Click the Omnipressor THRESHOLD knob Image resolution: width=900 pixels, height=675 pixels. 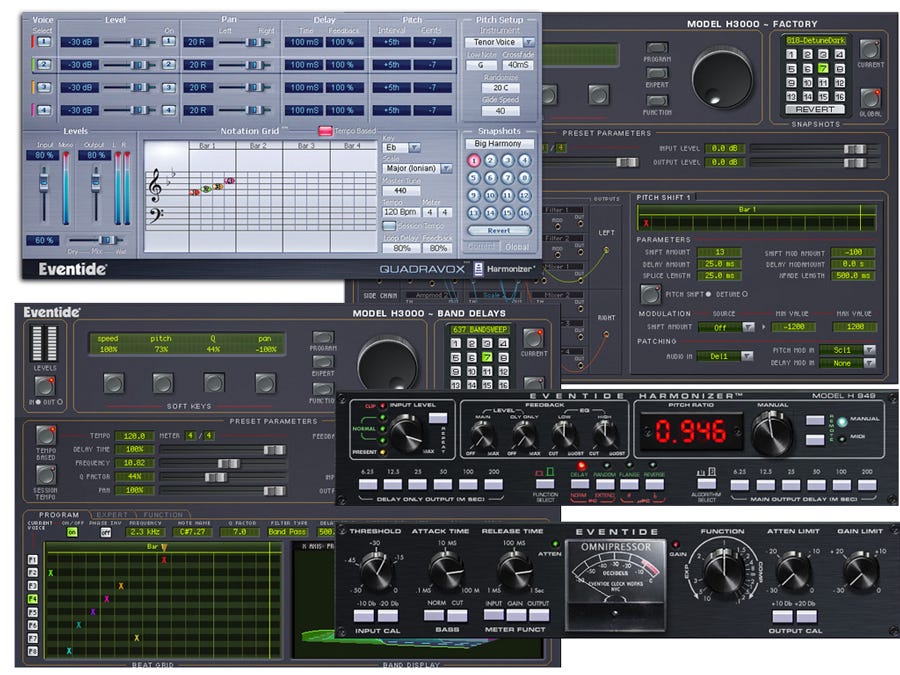click(376, 570)
